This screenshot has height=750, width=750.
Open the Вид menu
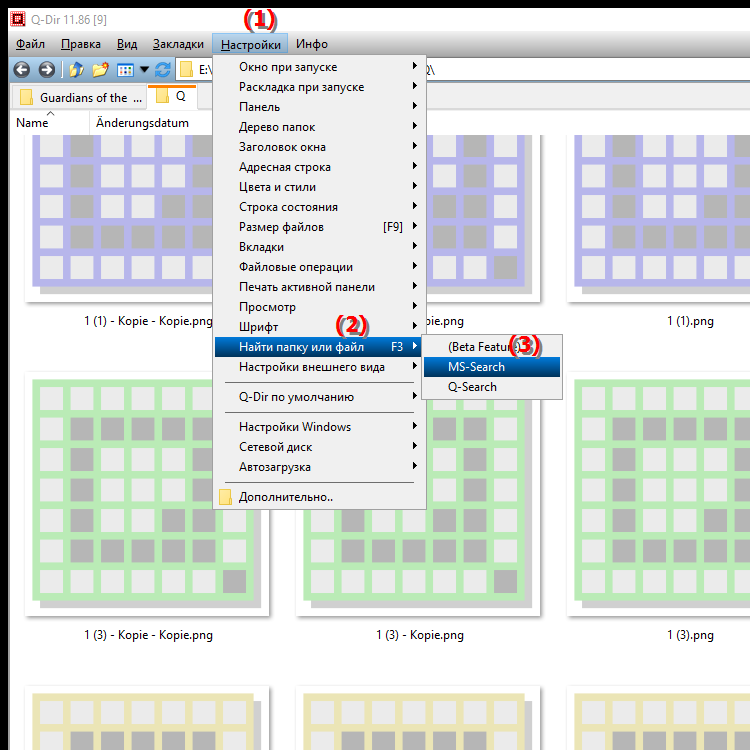[x=127, y=44]
